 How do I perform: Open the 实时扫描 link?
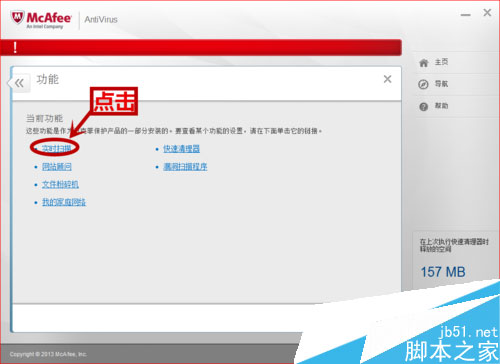(x=56, y=148)
